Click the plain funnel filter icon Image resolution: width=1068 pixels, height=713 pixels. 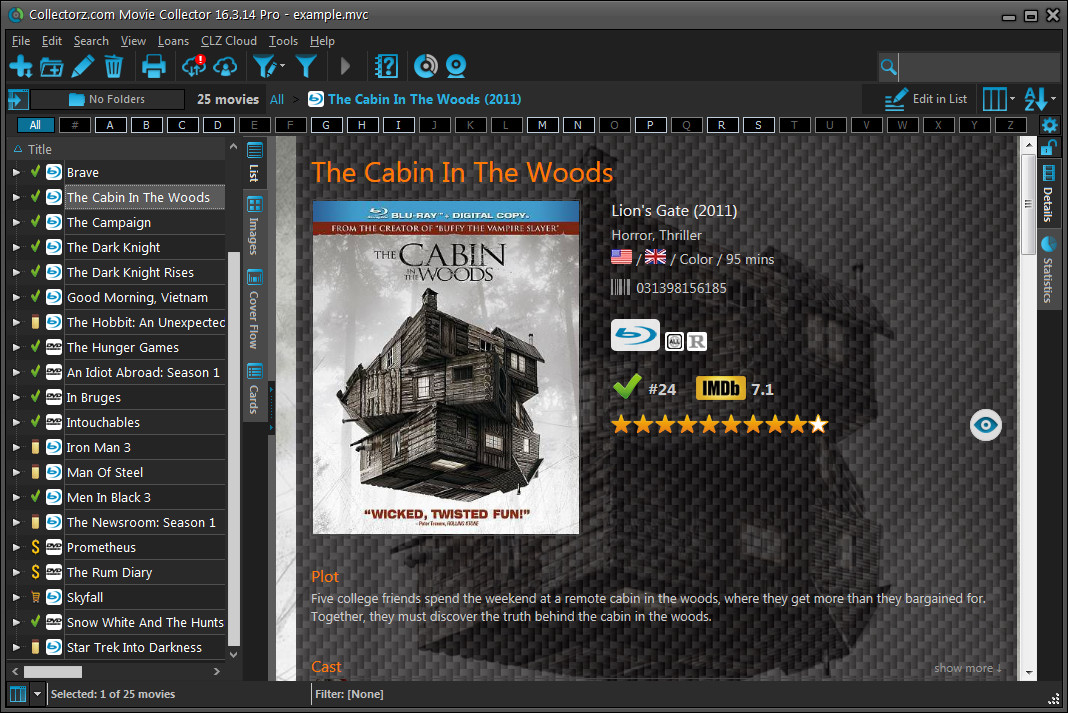[306, 66]
